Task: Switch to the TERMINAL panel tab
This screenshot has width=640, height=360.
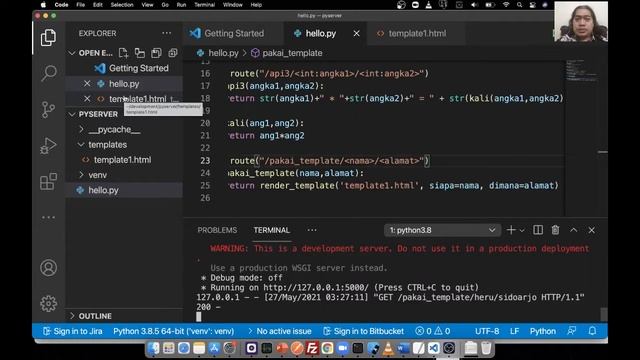Action: [271, 230]
